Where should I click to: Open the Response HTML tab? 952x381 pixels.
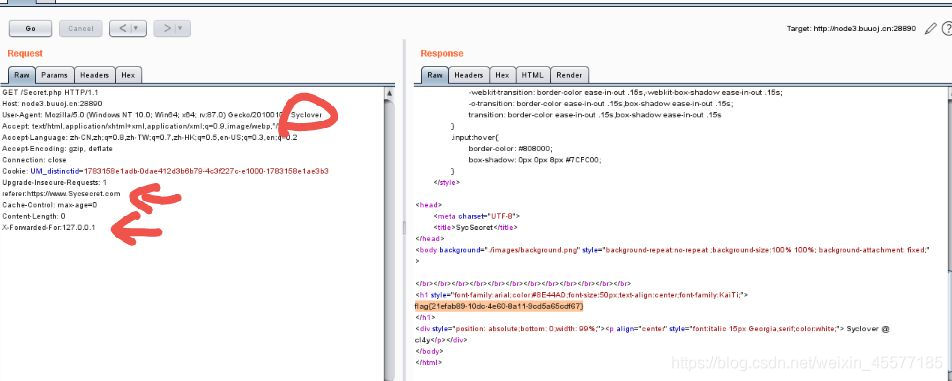click(533, 75)
